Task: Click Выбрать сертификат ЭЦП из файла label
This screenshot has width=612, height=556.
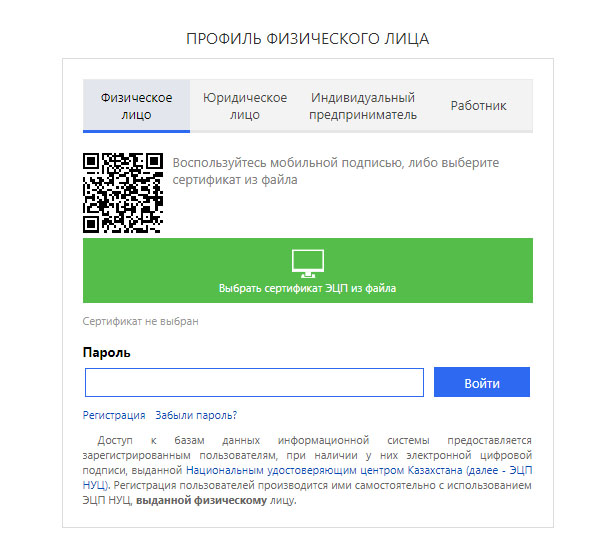Action: (x=308, y=288)
